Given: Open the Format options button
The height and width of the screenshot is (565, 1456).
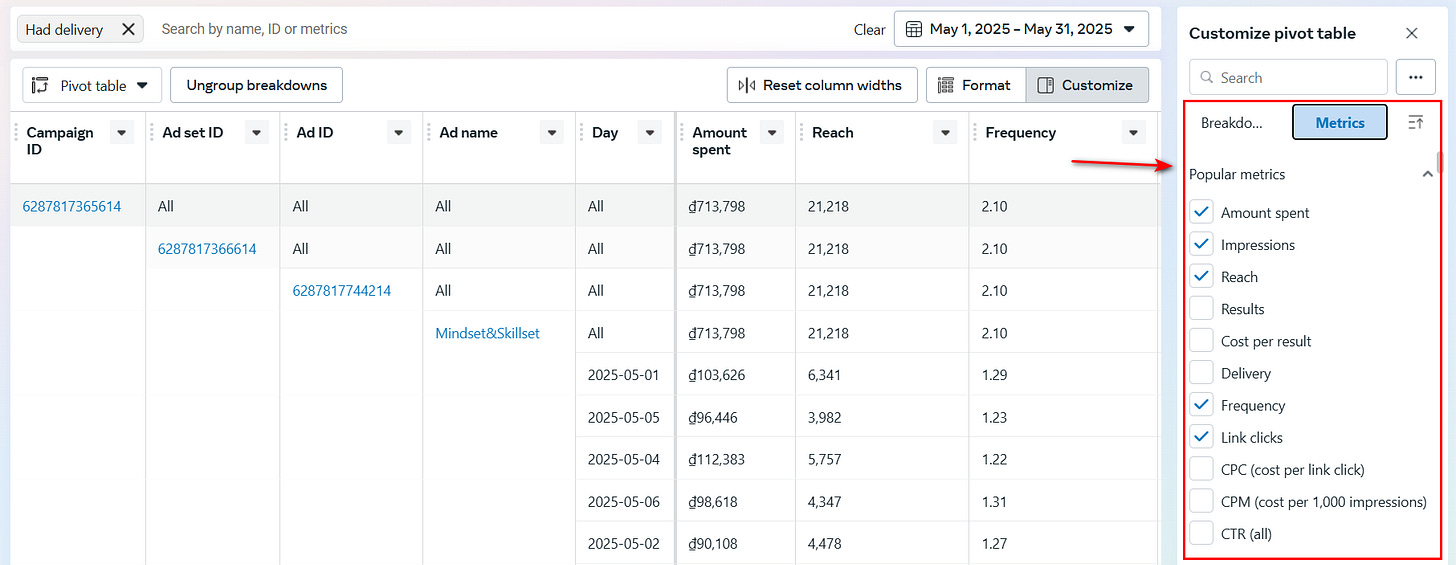Looking at the screenshot, I should (x=976, y=85).
